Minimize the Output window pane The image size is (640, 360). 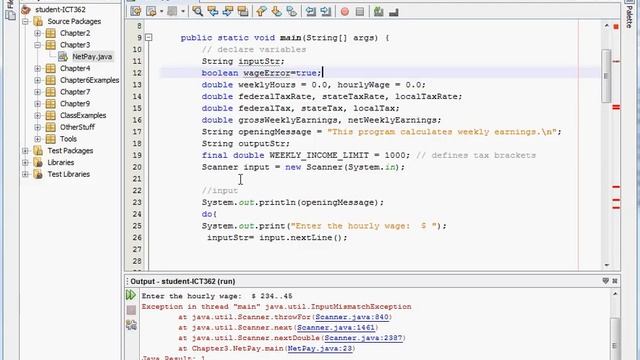tap(605, 281)
